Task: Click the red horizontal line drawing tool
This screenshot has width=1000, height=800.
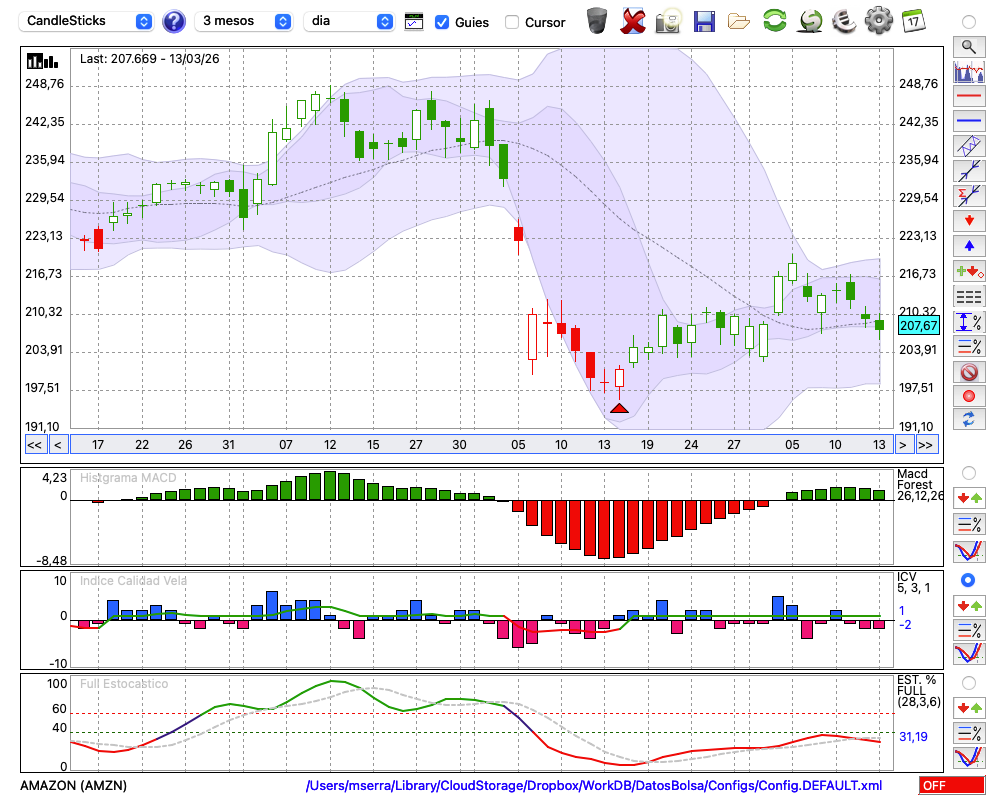Action: click(968, 97)
